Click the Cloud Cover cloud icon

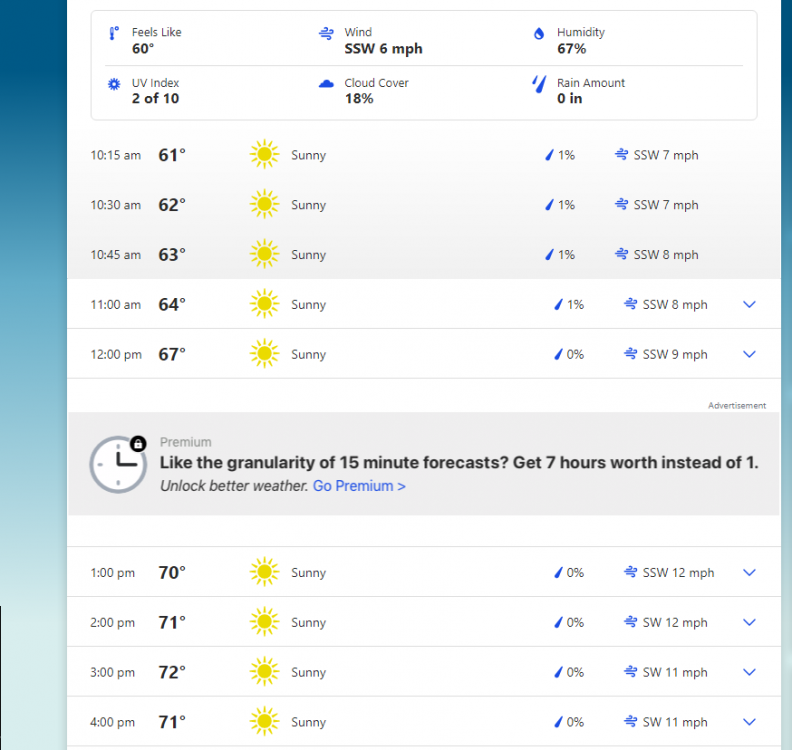[326, 84]
